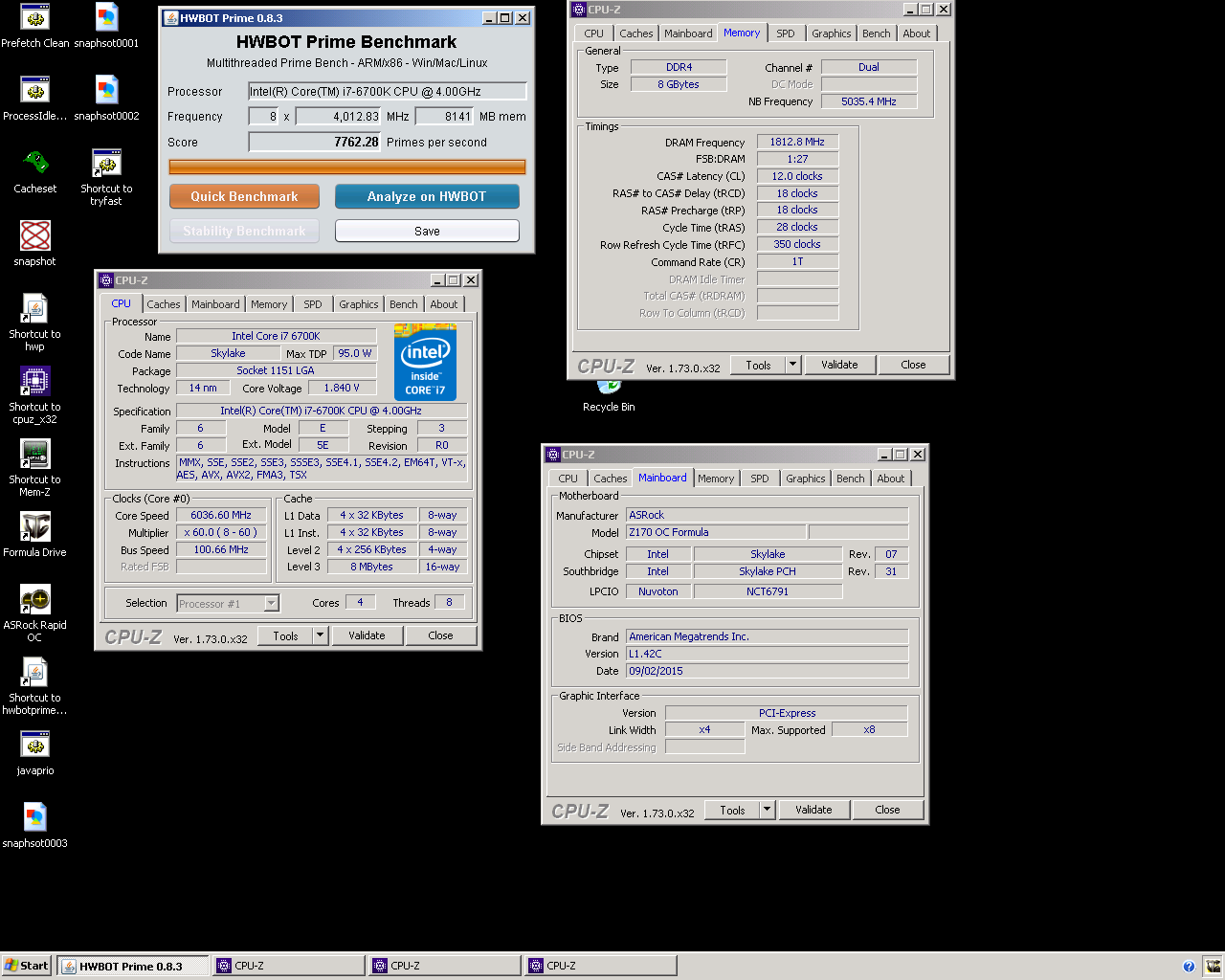This screenshot has width=1225, height=980.
Task: Click the 1812.8 MHz DRAM Frequency value
Action: click(x=797, y=142)
